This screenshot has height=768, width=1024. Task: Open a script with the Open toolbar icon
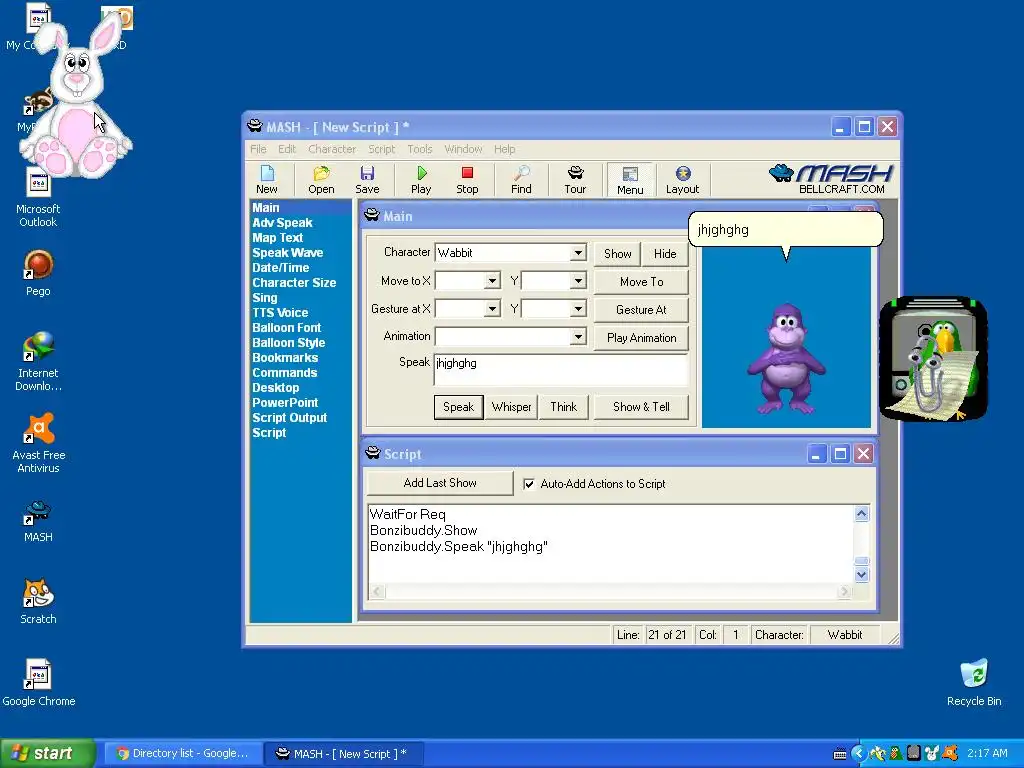coord(321,180)
